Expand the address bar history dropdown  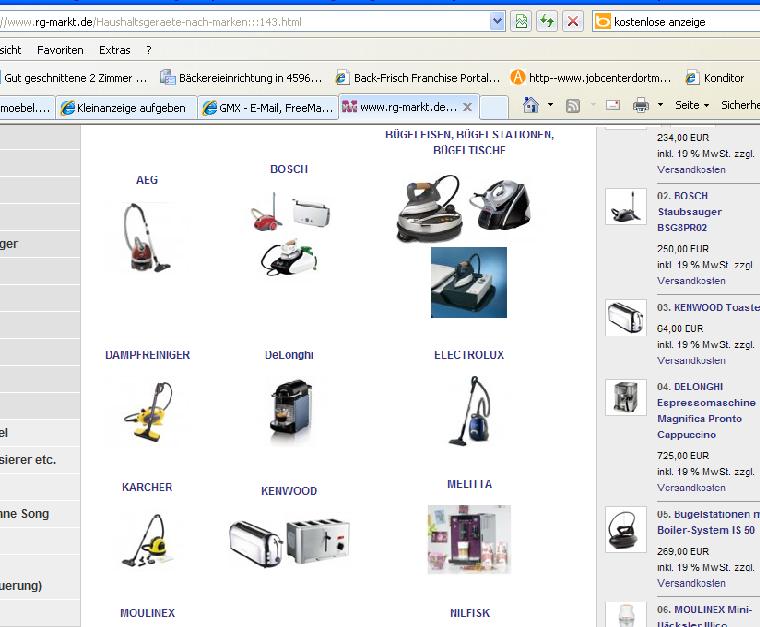point(497,21)
